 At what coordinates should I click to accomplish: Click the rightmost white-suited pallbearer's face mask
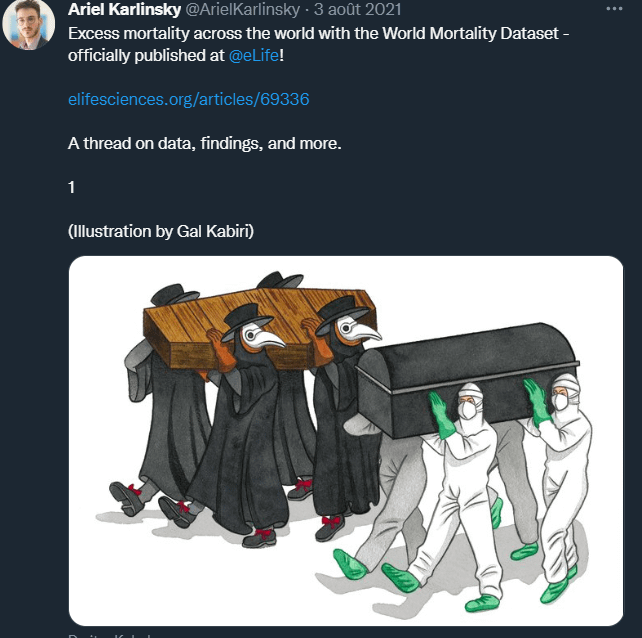tap(563, 402)
